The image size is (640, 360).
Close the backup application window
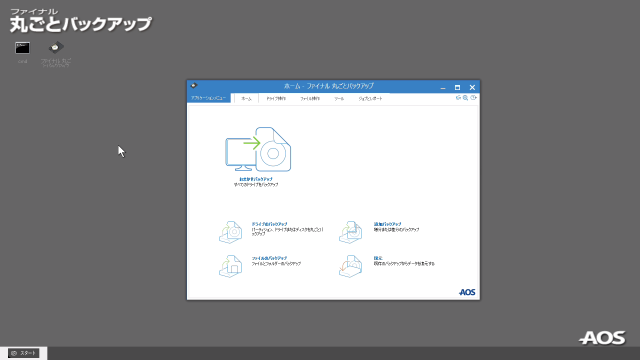pyautogui.click(x=472, y=87)
